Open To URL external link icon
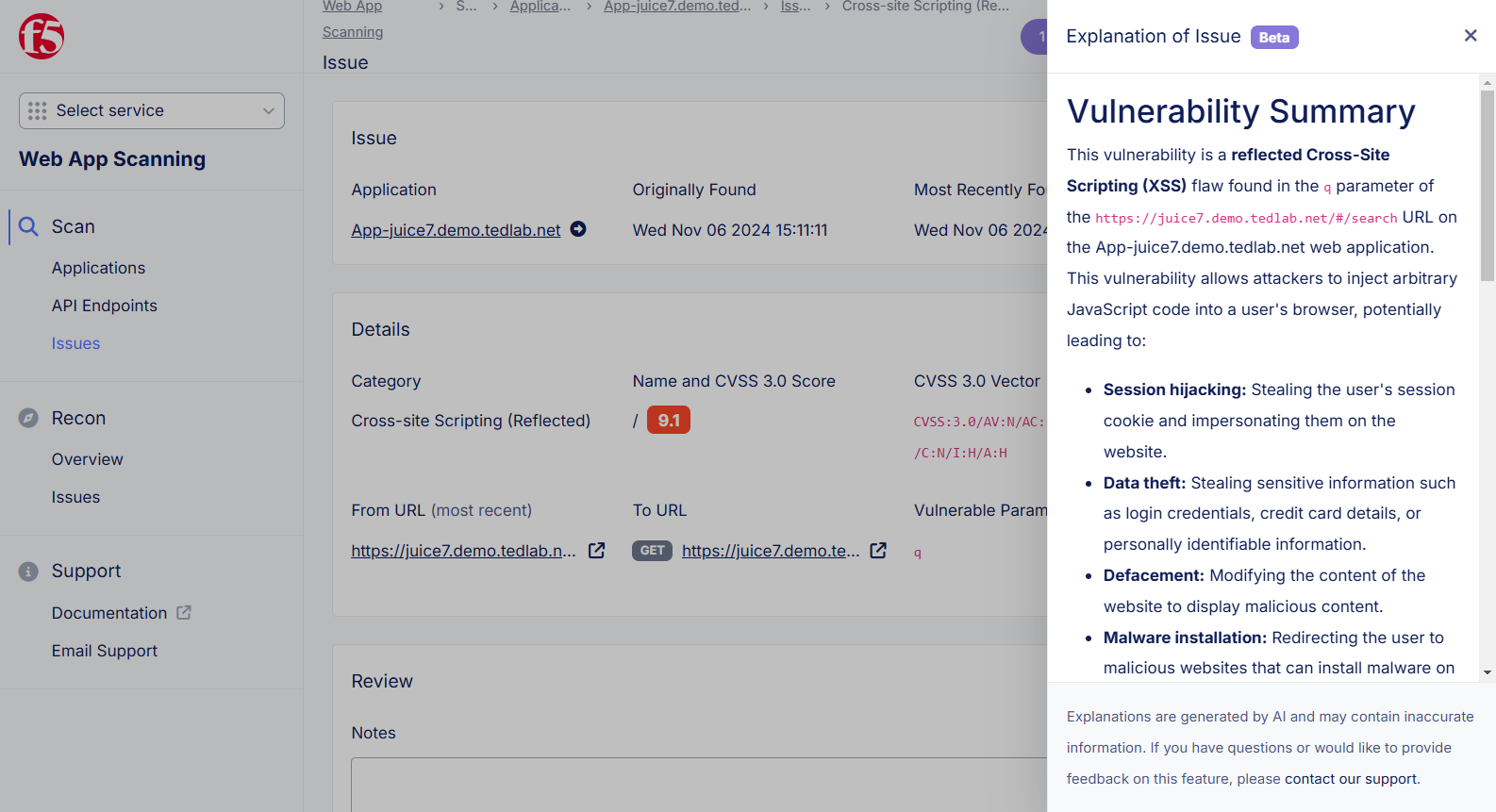This screenshot has height=812, width=1496. pyautogui.click(x=878, y=551)
